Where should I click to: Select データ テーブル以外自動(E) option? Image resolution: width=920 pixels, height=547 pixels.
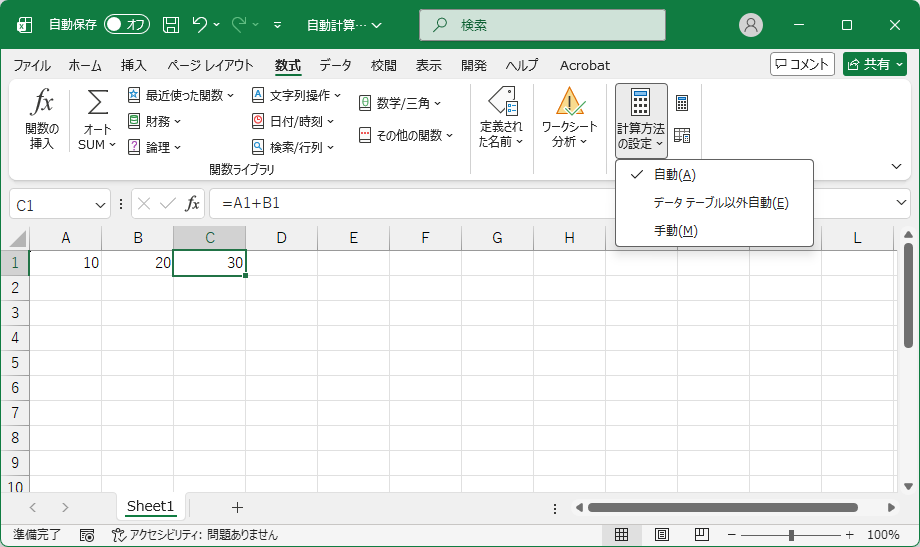point(714,202)
